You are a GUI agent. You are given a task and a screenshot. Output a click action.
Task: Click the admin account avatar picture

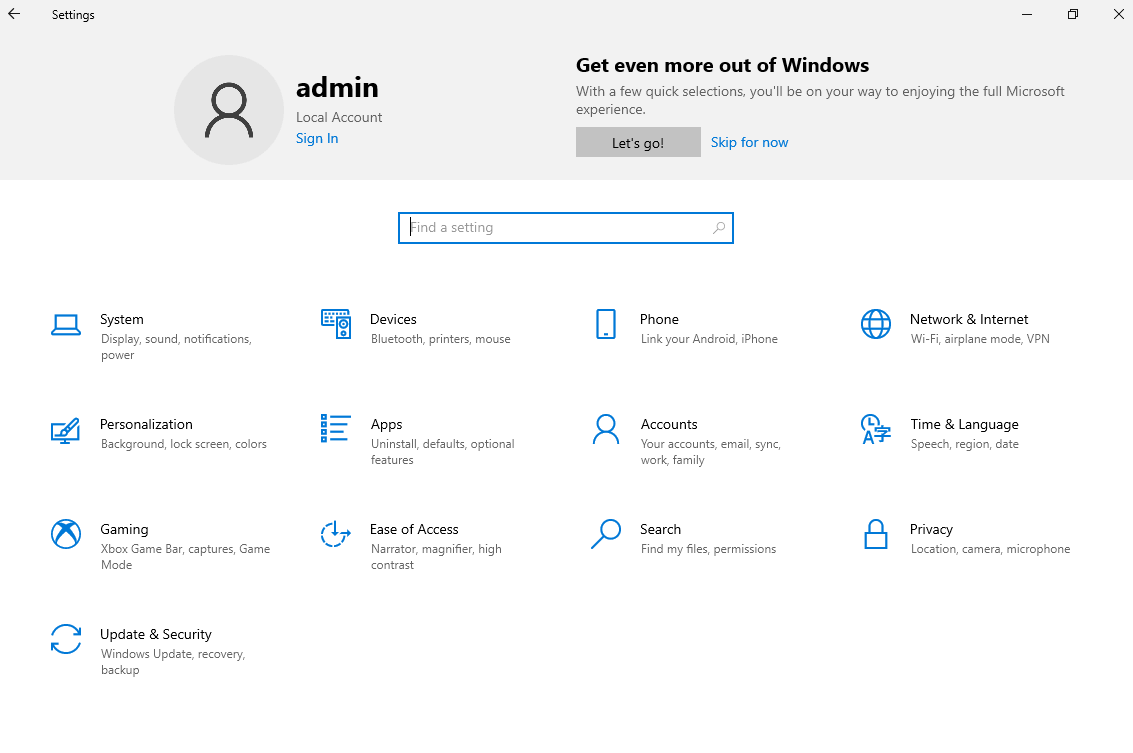(229, 110)
